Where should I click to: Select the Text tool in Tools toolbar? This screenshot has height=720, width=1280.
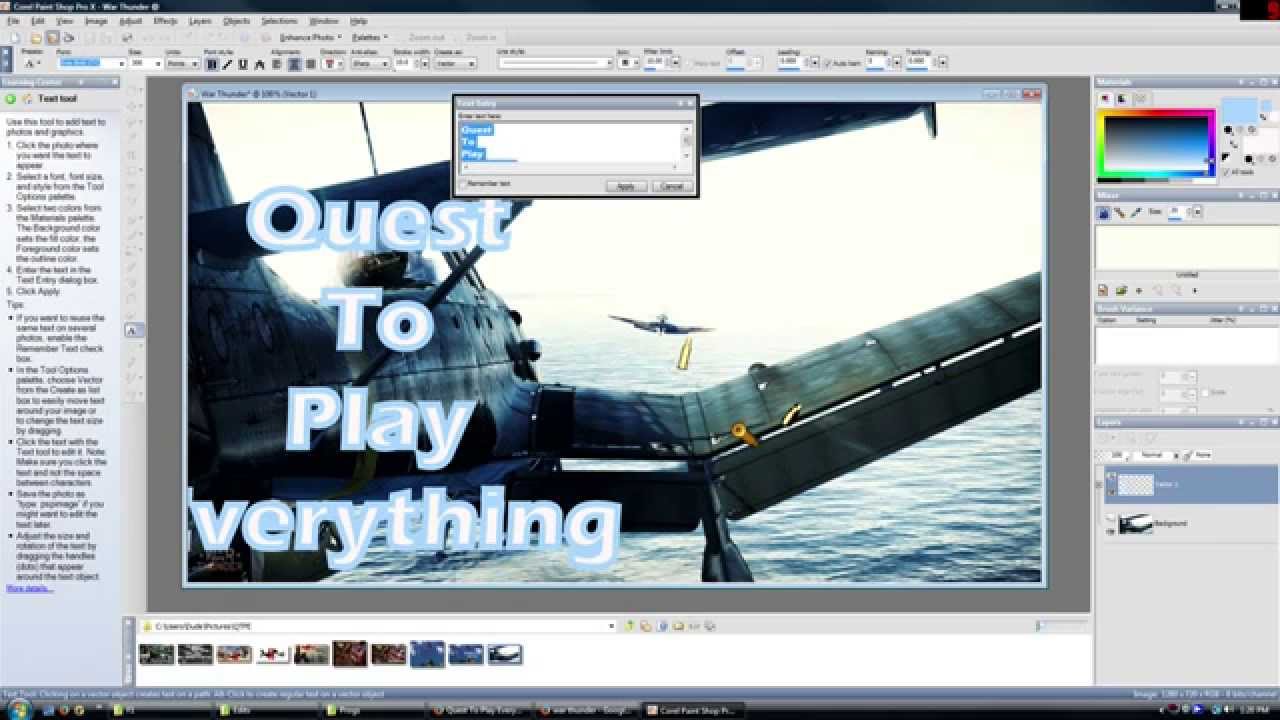(131, 330)
